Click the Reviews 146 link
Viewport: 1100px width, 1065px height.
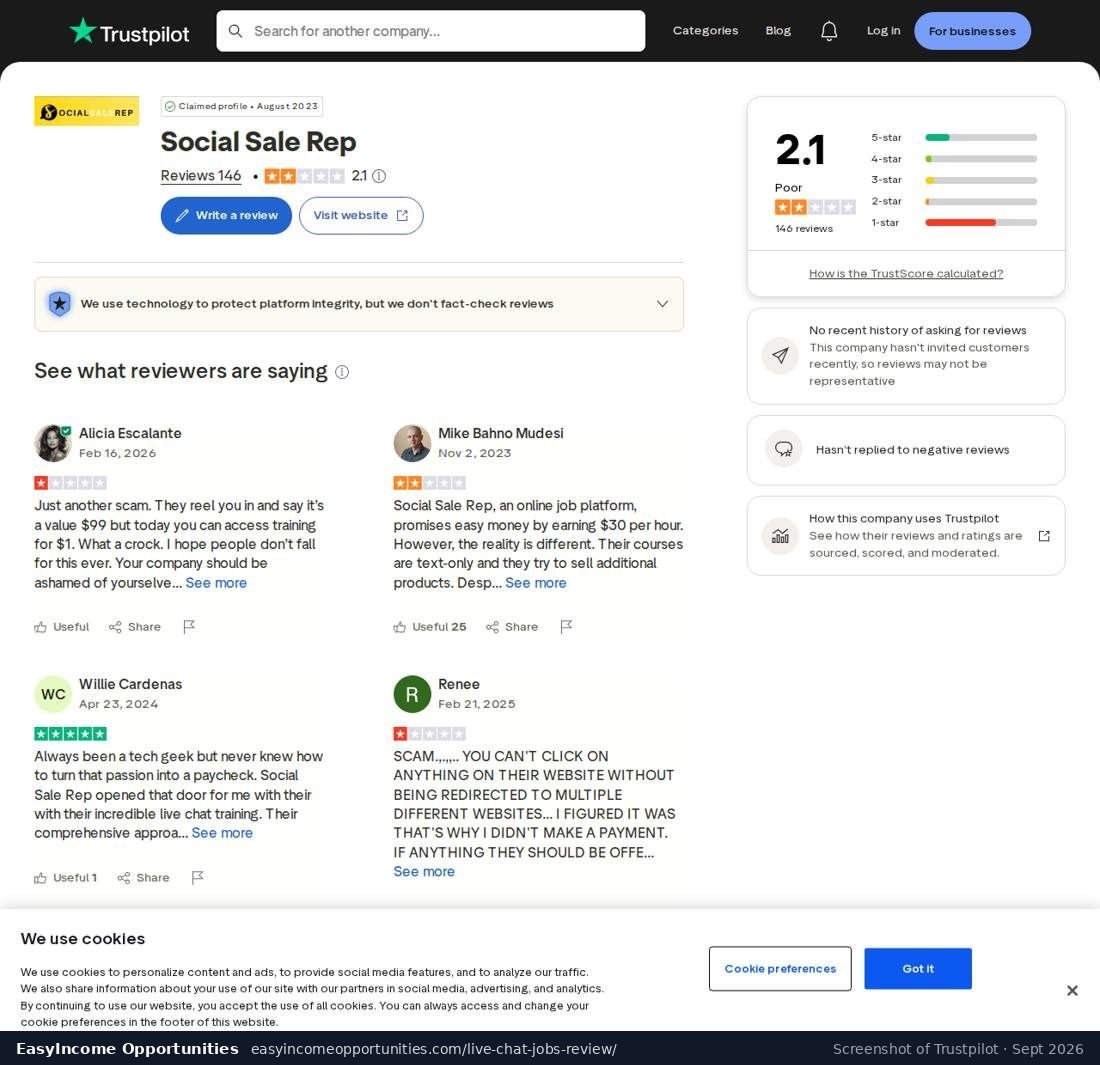click(201, 175)
